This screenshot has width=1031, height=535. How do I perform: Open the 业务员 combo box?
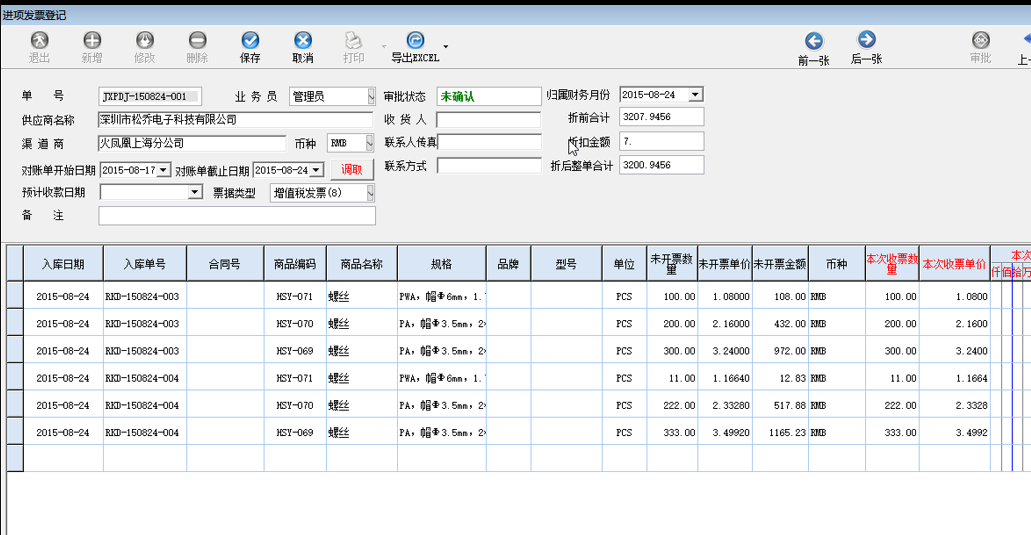[x=370, y=97]
